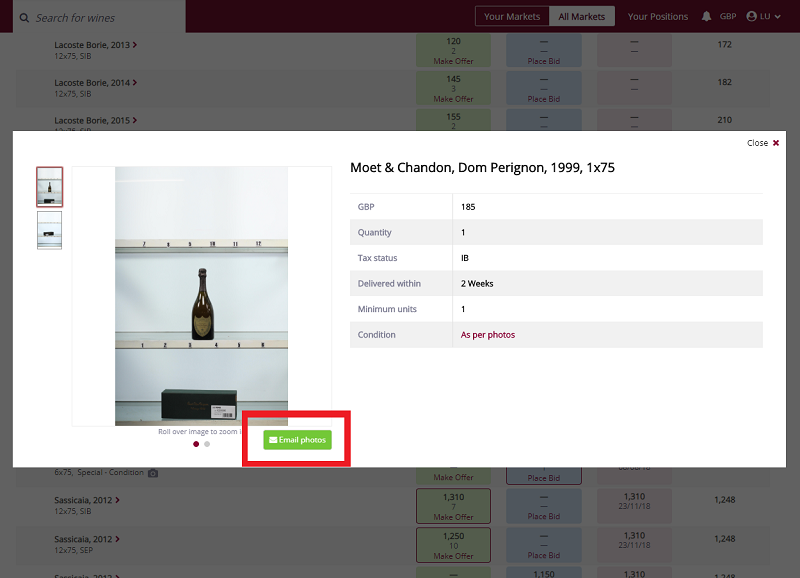The image size is (800, 578).
Task: Open Your Positions page
Action: (x=658, y=16)
